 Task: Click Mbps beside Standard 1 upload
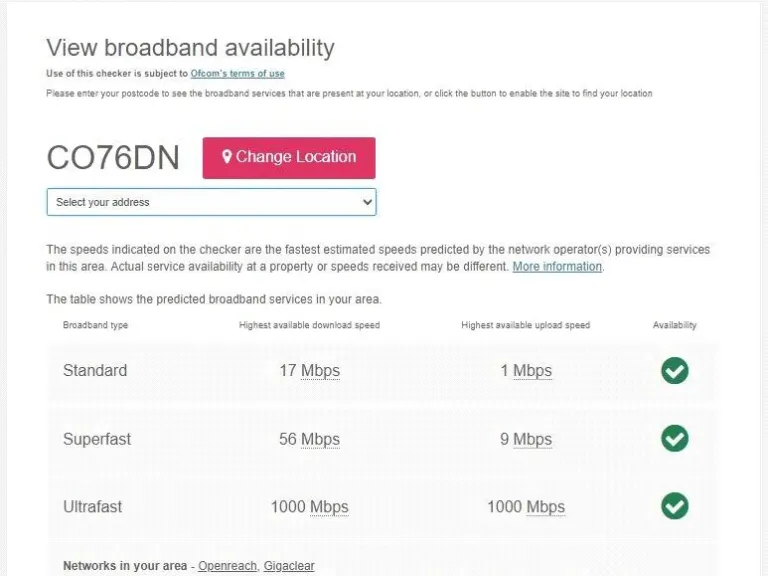tap(532, 371)
